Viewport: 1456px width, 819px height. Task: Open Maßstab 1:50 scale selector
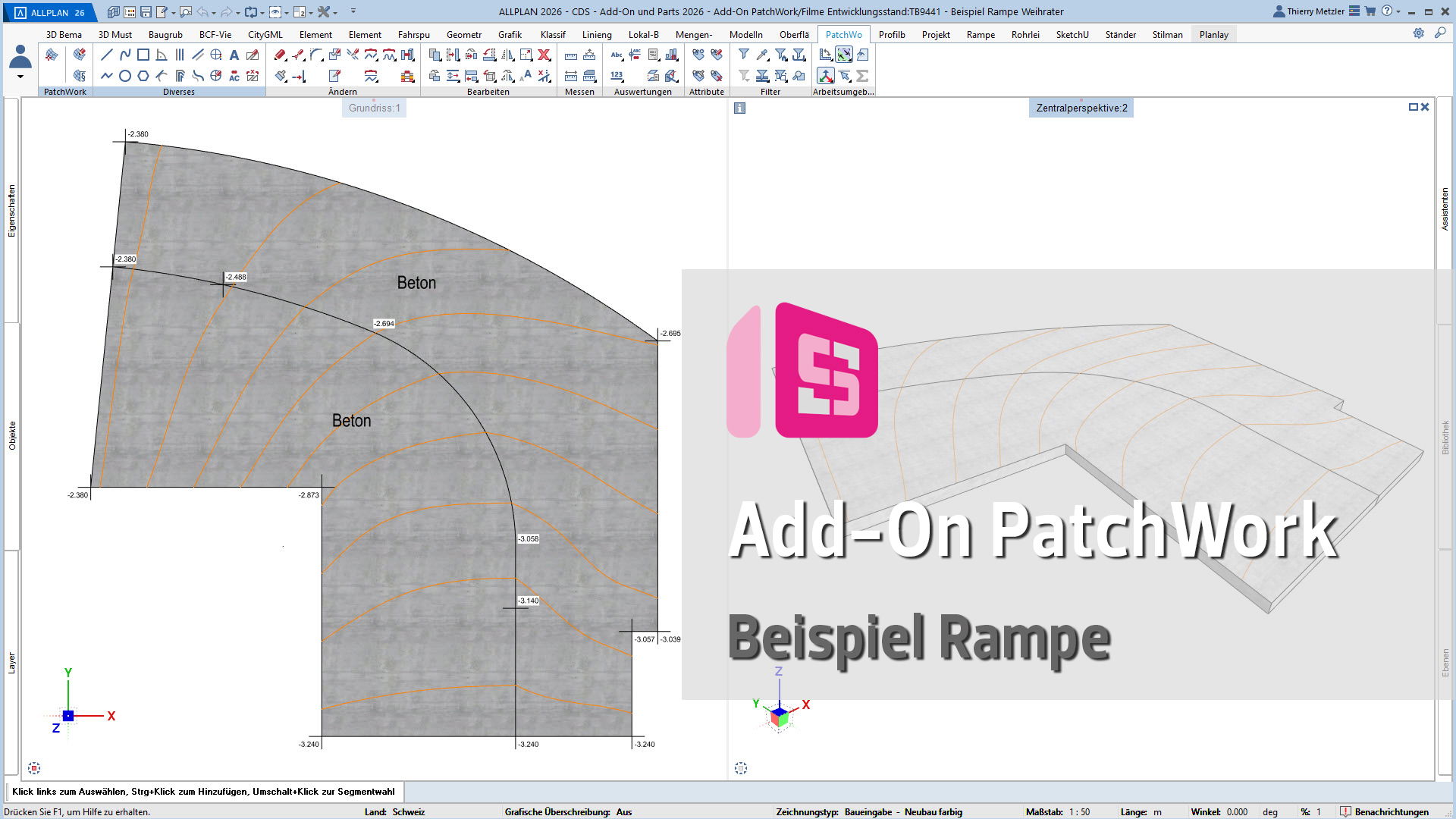coord(1079,811)
